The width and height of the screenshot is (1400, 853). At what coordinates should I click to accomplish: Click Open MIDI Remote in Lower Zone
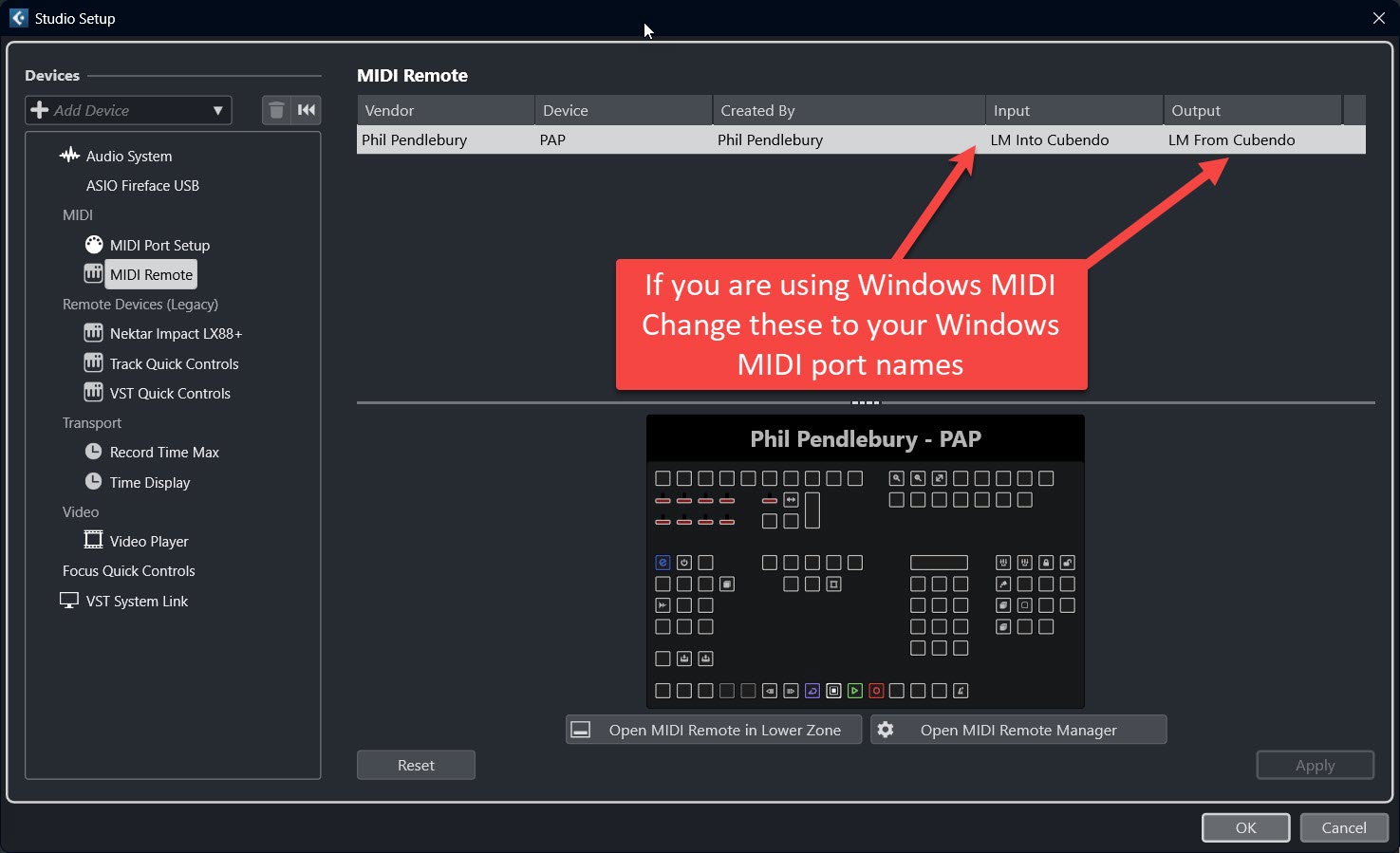point(714,730)
